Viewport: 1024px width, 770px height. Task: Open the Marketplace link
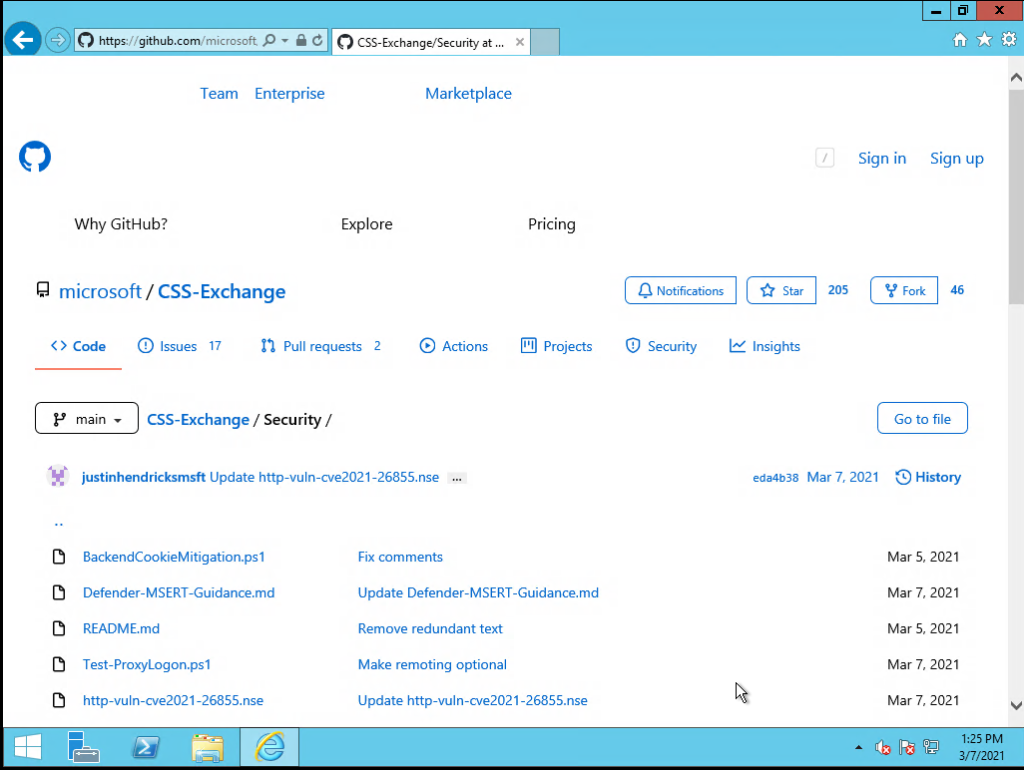pos(468,93)
